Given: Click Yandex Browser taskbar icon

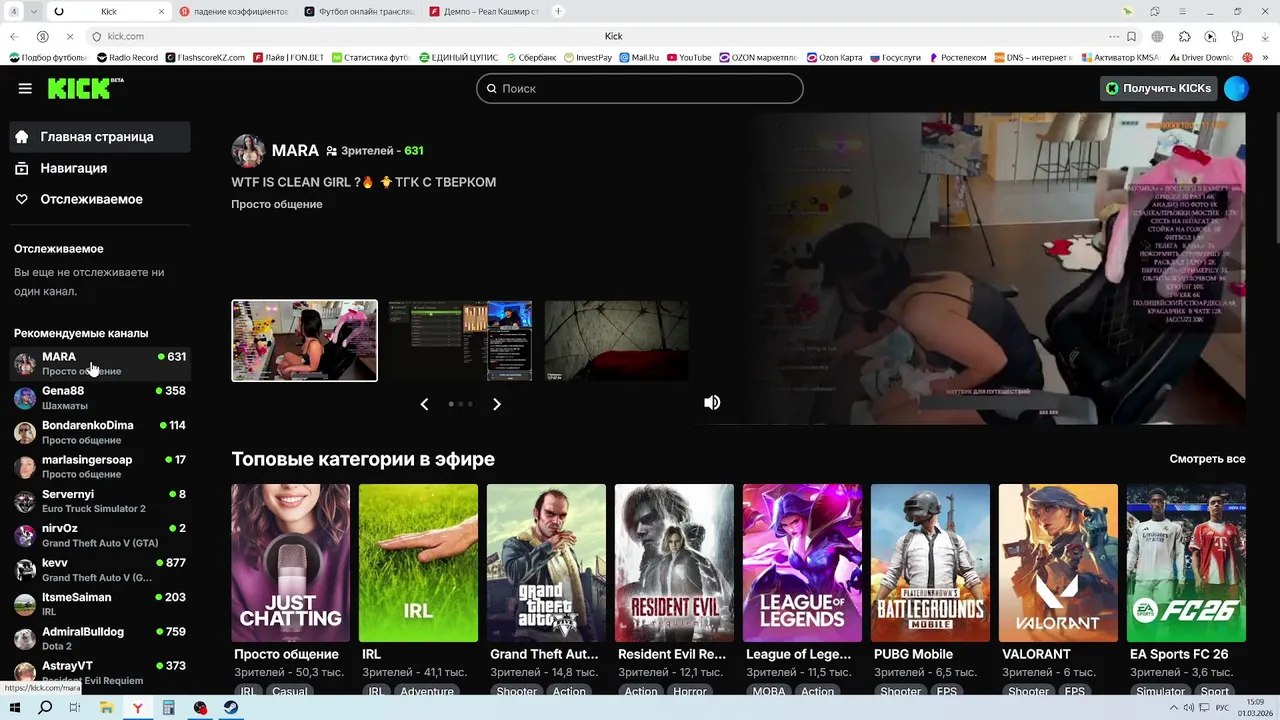Looking at the screenshot, I should pyautogui.click(x=137, y=707).
